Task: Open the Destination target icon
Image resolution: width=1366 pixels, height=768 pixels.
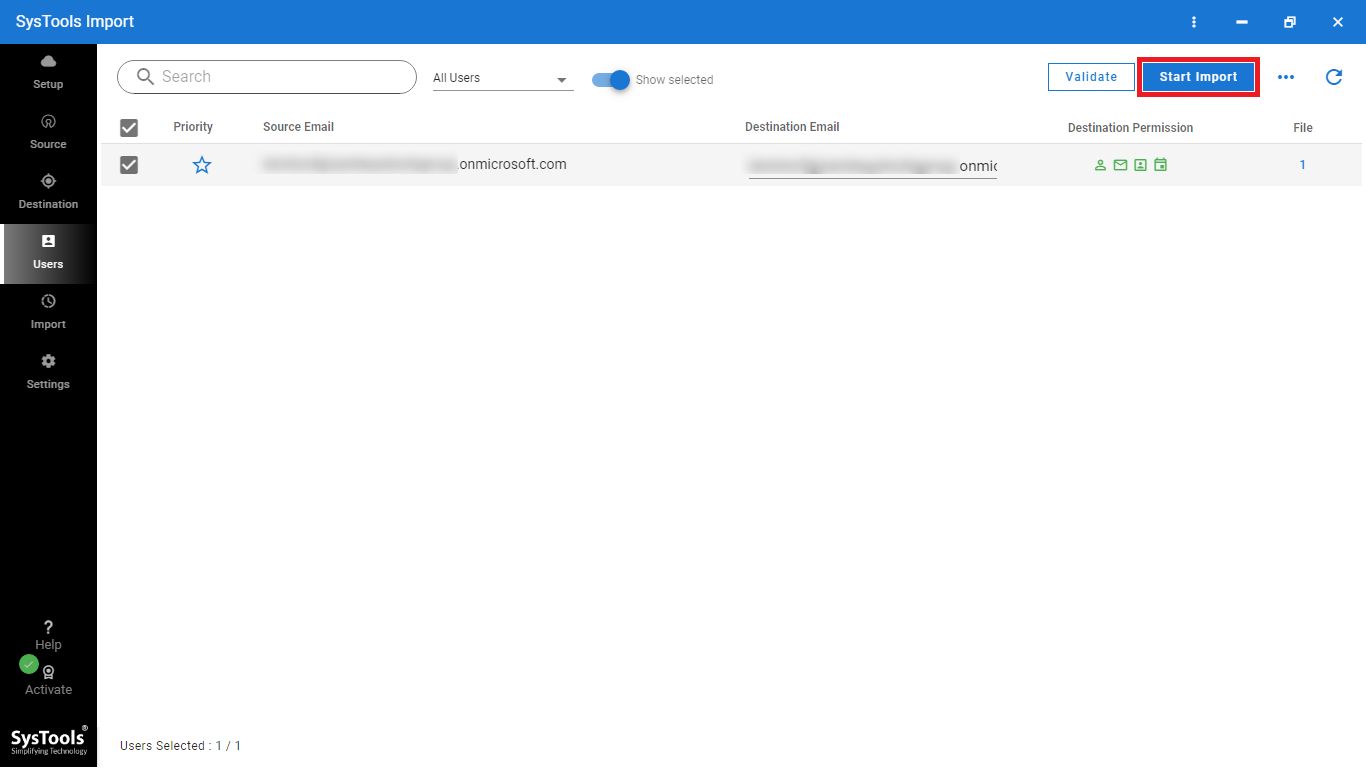Action: point(48,181)
